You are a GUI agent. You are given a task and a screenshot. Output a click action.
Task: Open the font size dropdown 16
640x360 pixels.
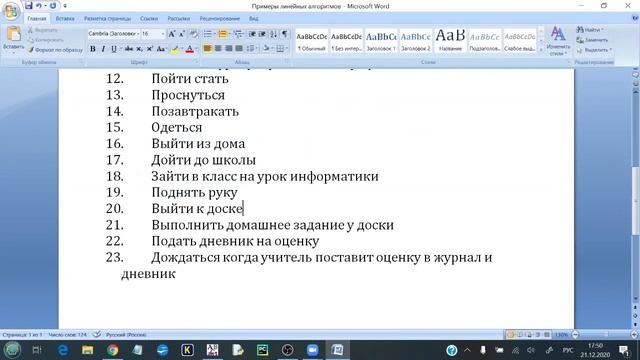coord(163,34)
